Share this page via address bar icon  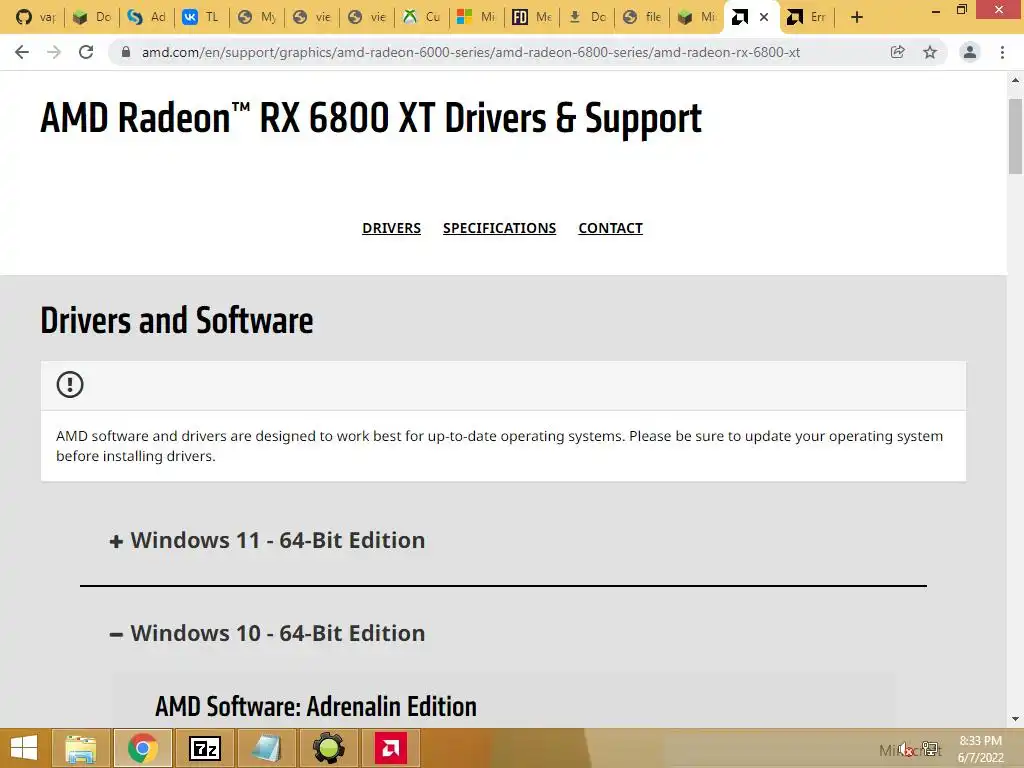point(898,52)
